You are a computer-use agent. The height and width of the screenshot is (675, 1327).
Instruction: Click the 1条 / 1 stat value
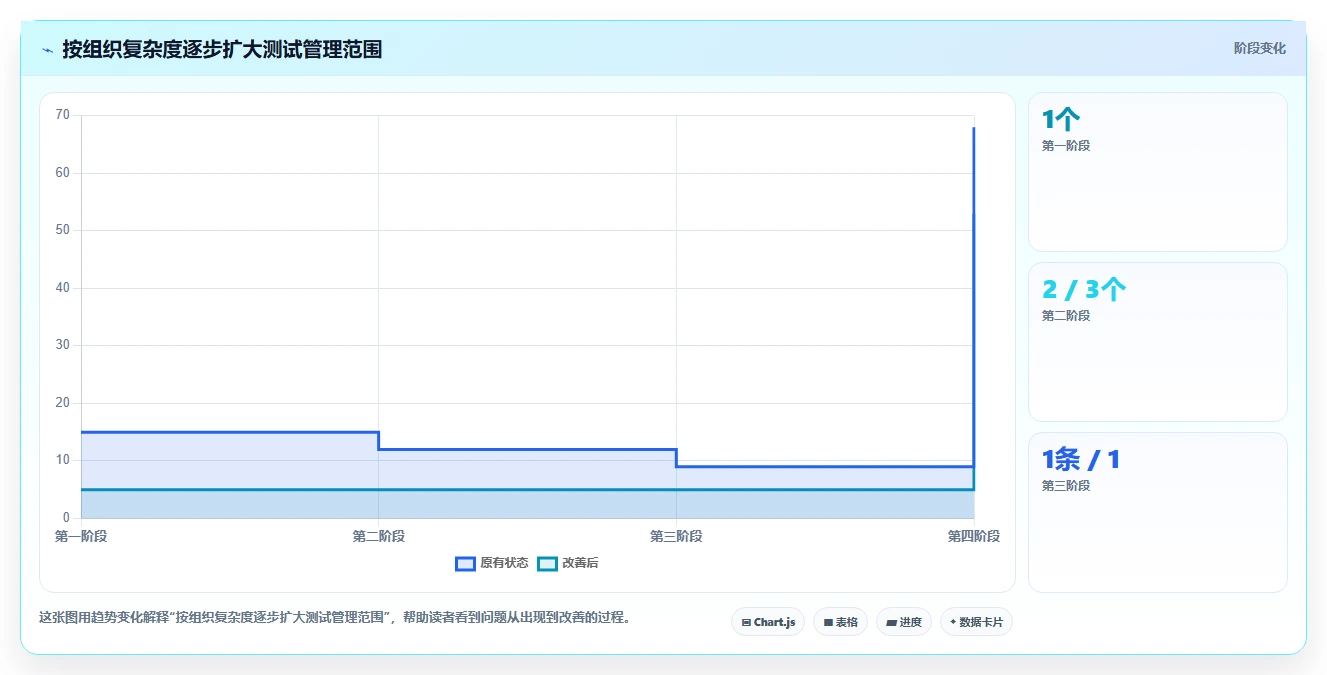point(1081,460)
